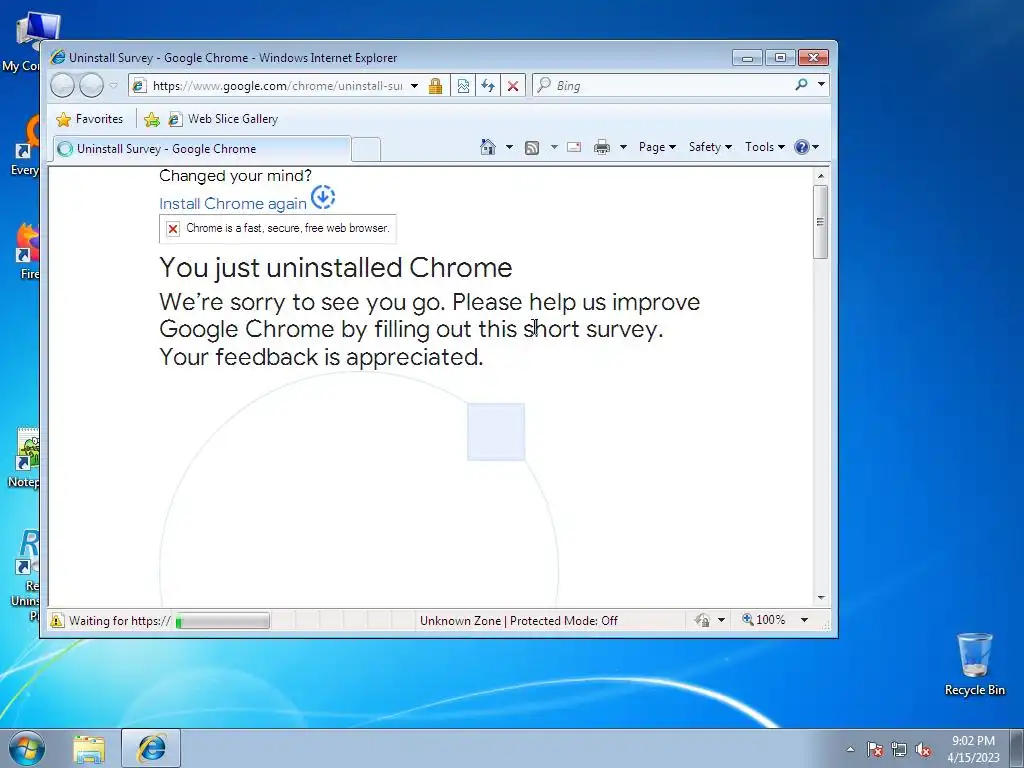Click the Add to Favorites Bar icon

[x=152, y=119]
